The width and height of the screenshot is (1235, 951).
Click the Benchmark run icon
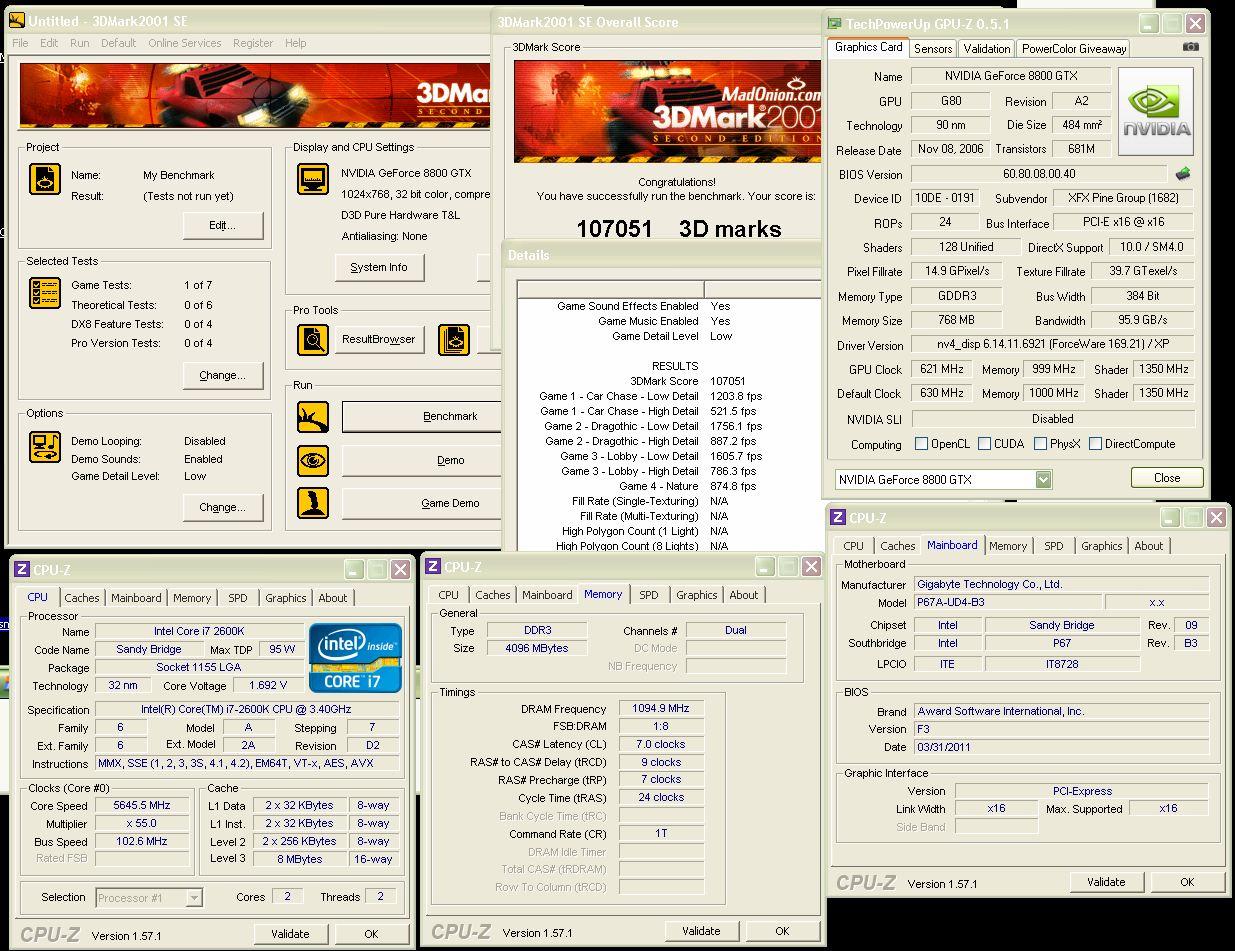coord(313,417)
